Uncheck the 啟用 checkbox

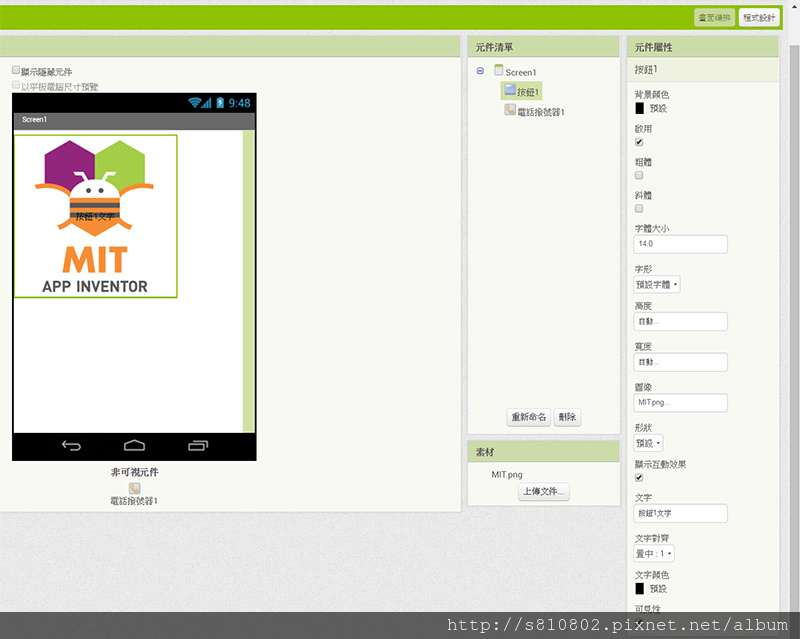click(x=639, y=142)
